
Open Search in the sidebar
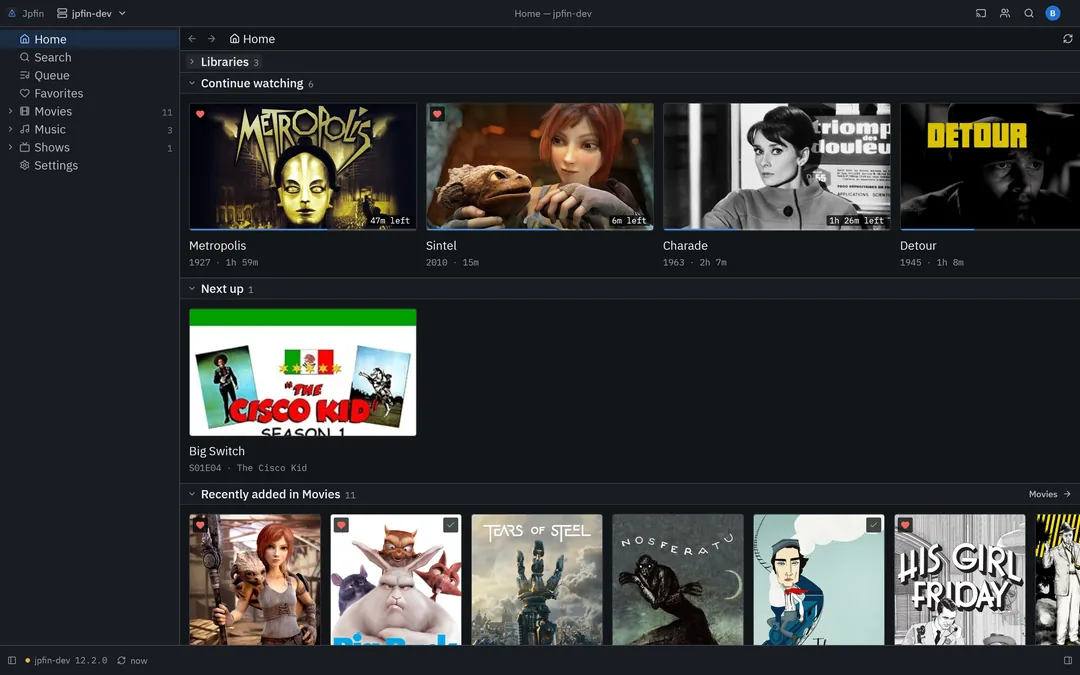coord(90,57)
